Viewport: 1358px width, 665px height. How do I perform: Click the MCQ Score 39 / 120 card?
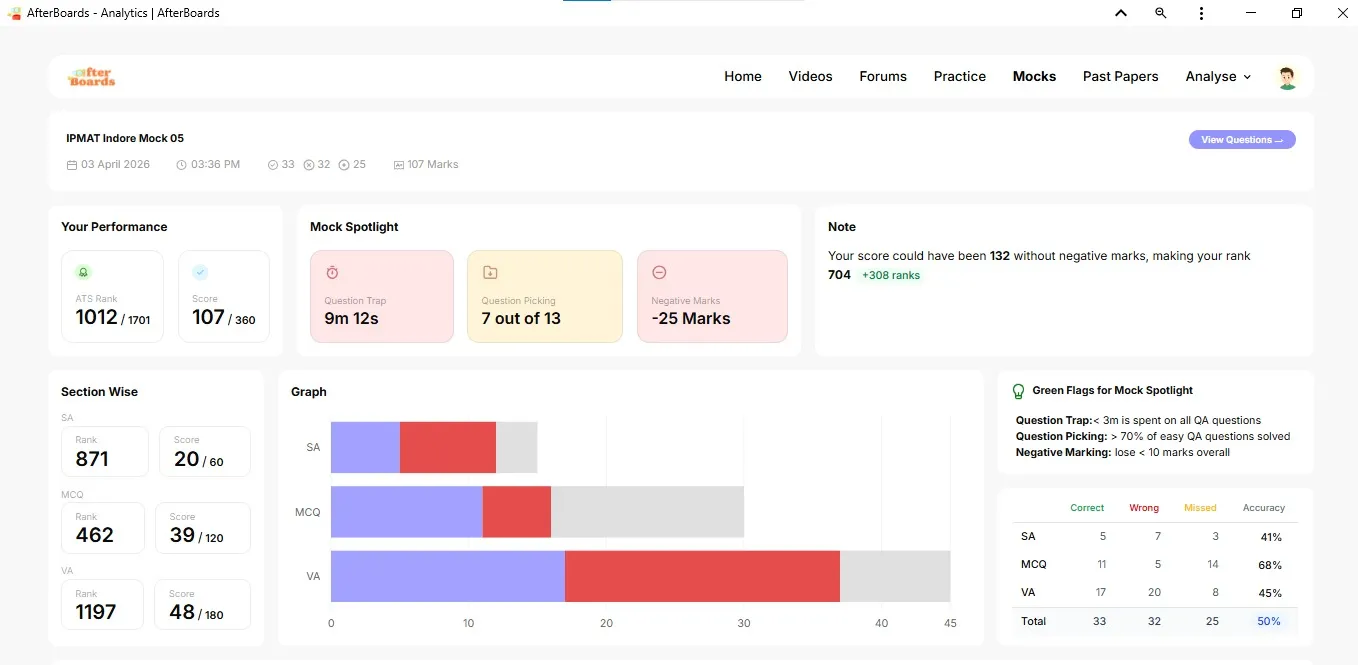204,528
